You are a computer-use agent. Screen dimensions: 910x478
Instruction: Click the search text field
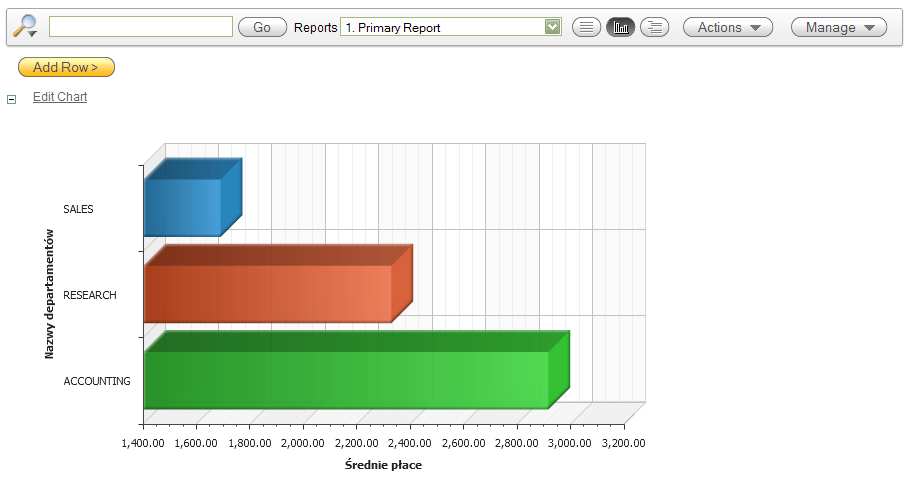click(x=141, y=27)
